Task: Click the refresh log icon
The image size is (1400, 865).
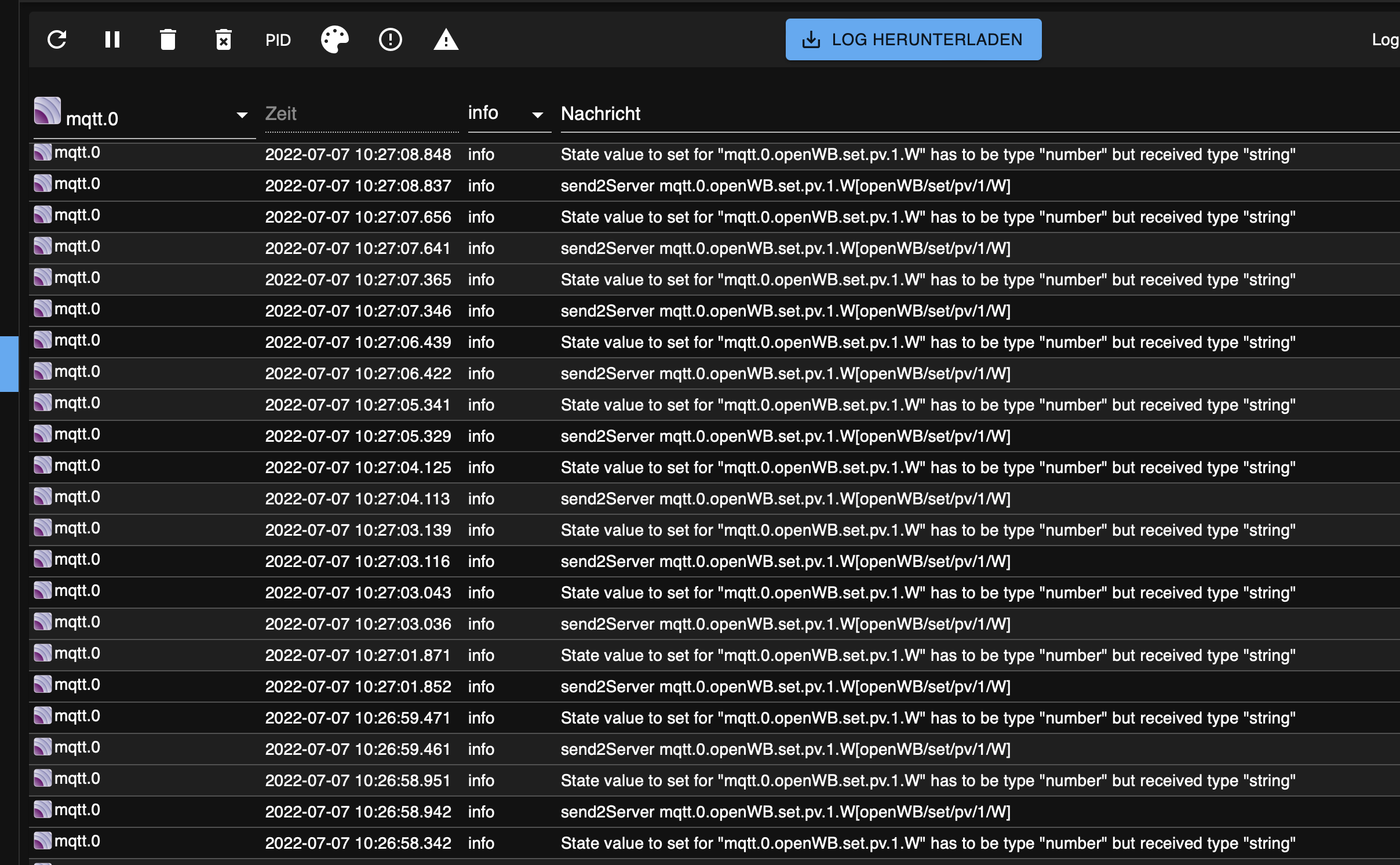Action: pos(57,40)
